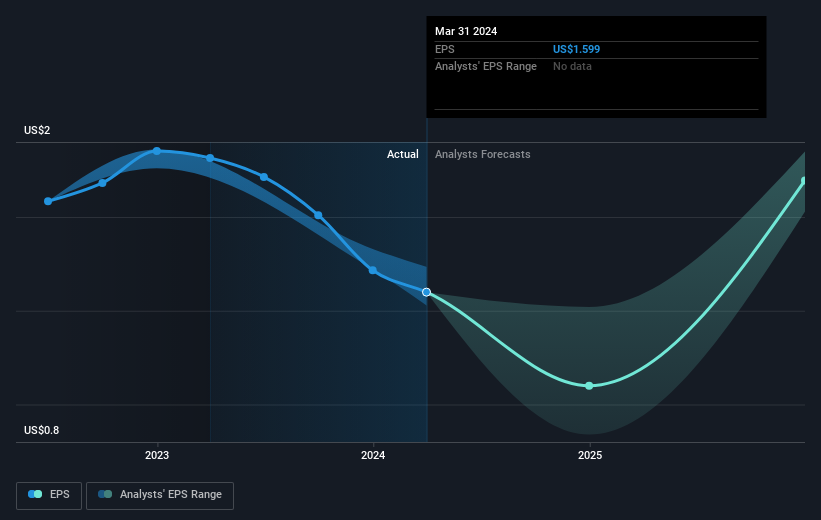821x520 pixels.
Task: Click the US$2 y-axis label
Action: [x=37, y=130]
